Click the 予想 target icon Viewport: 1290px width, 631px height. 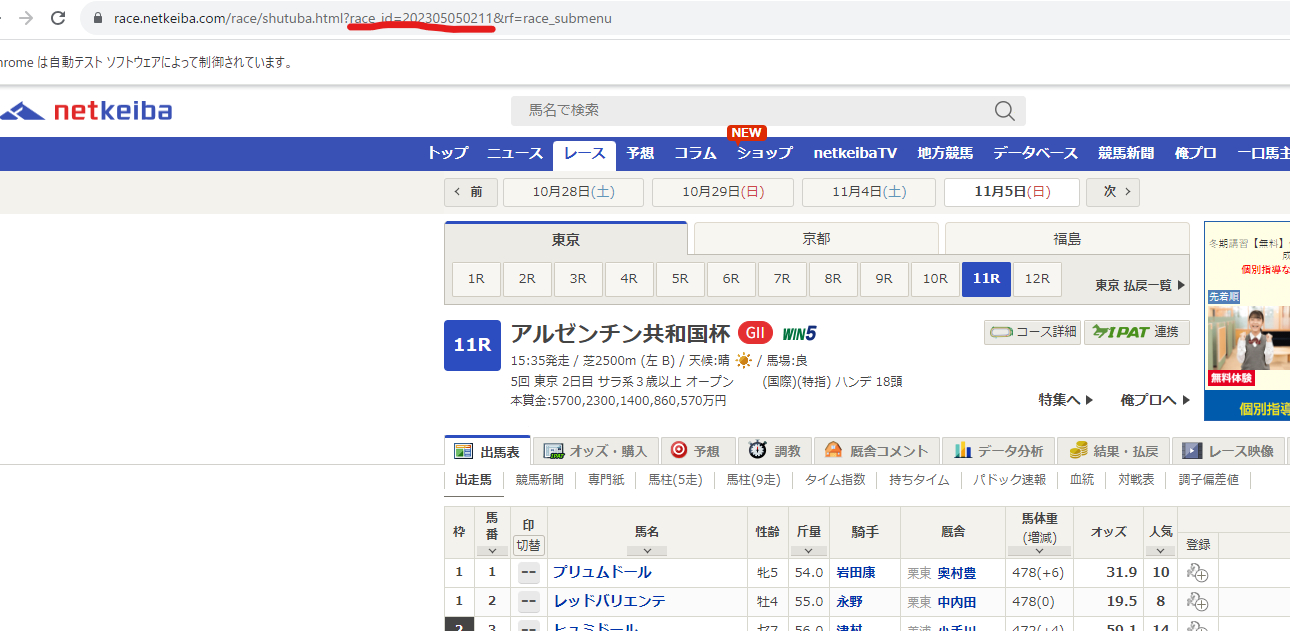(x=680, y=450)
